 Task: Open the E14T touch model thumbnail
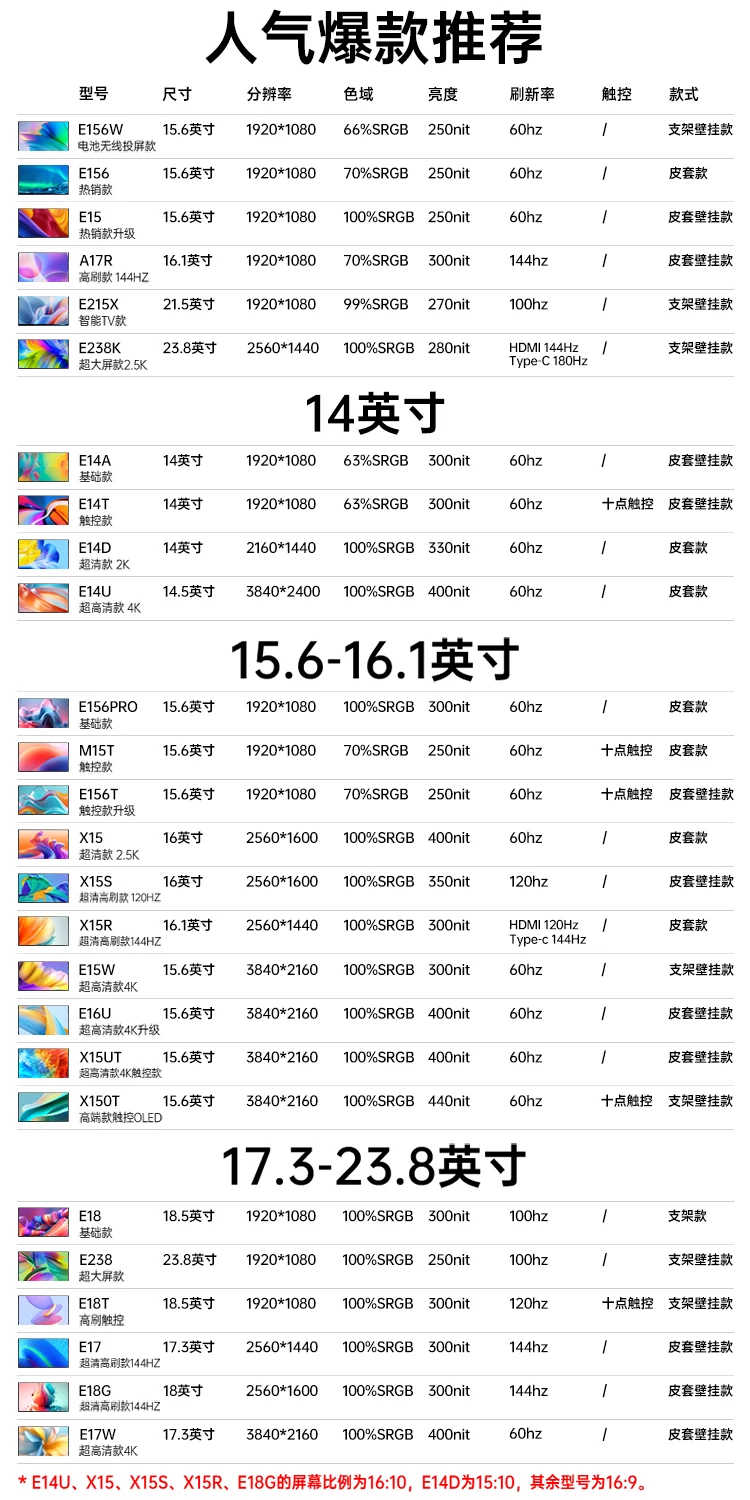point(43,510)
